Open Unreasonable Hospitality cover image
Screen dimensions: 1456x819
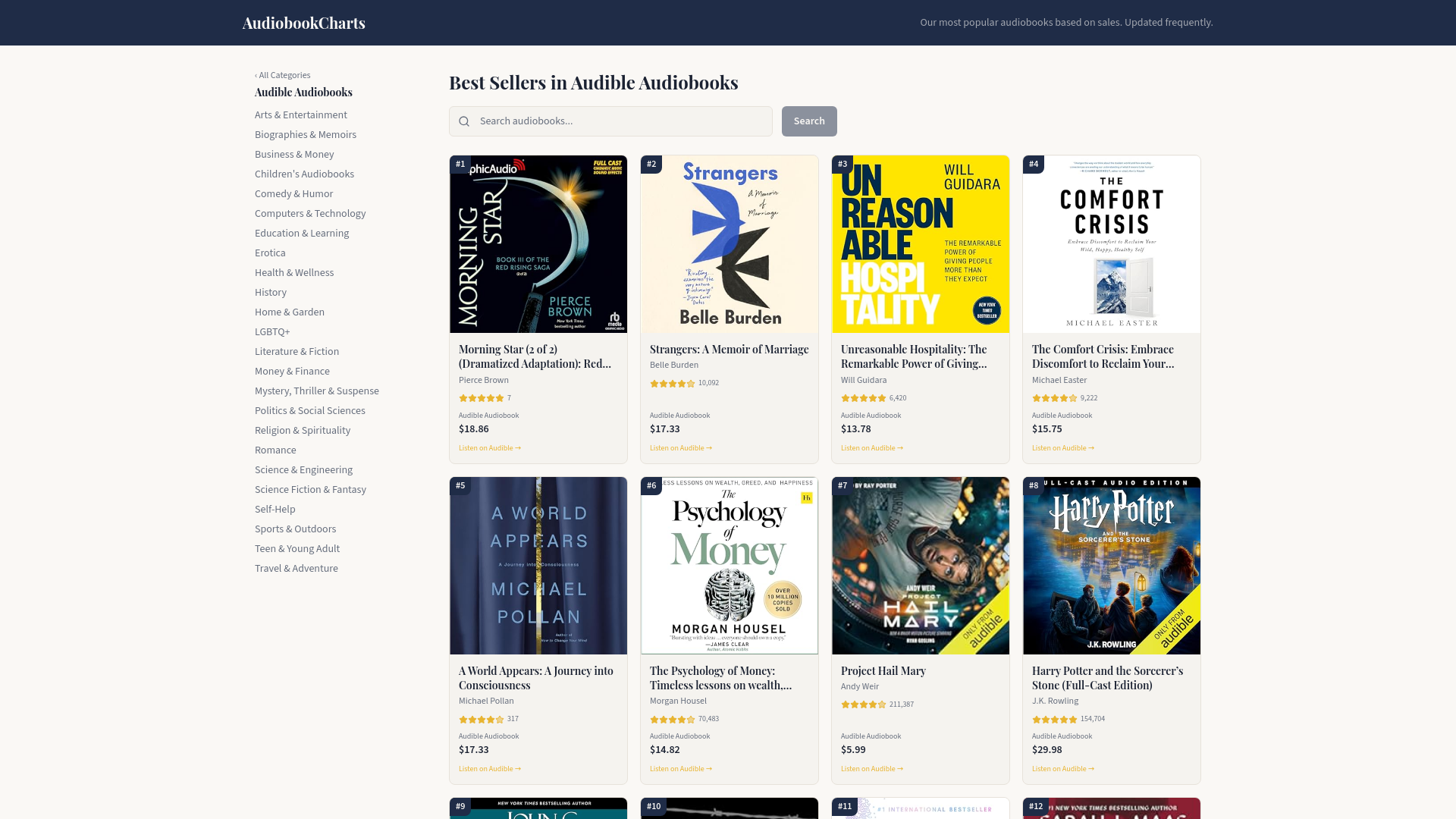921,244
